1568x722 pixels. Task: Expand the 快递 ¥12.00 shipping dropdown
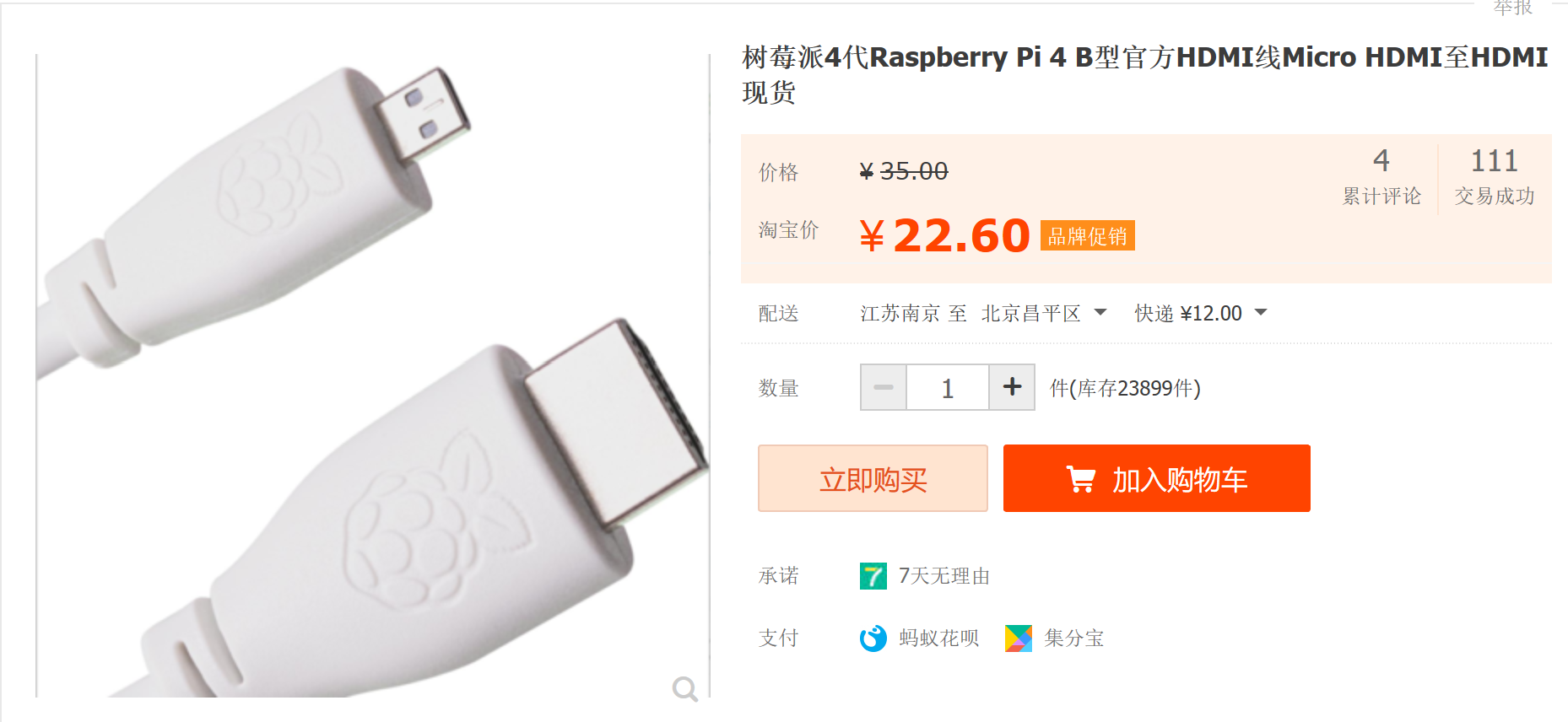pos(1201,314)
